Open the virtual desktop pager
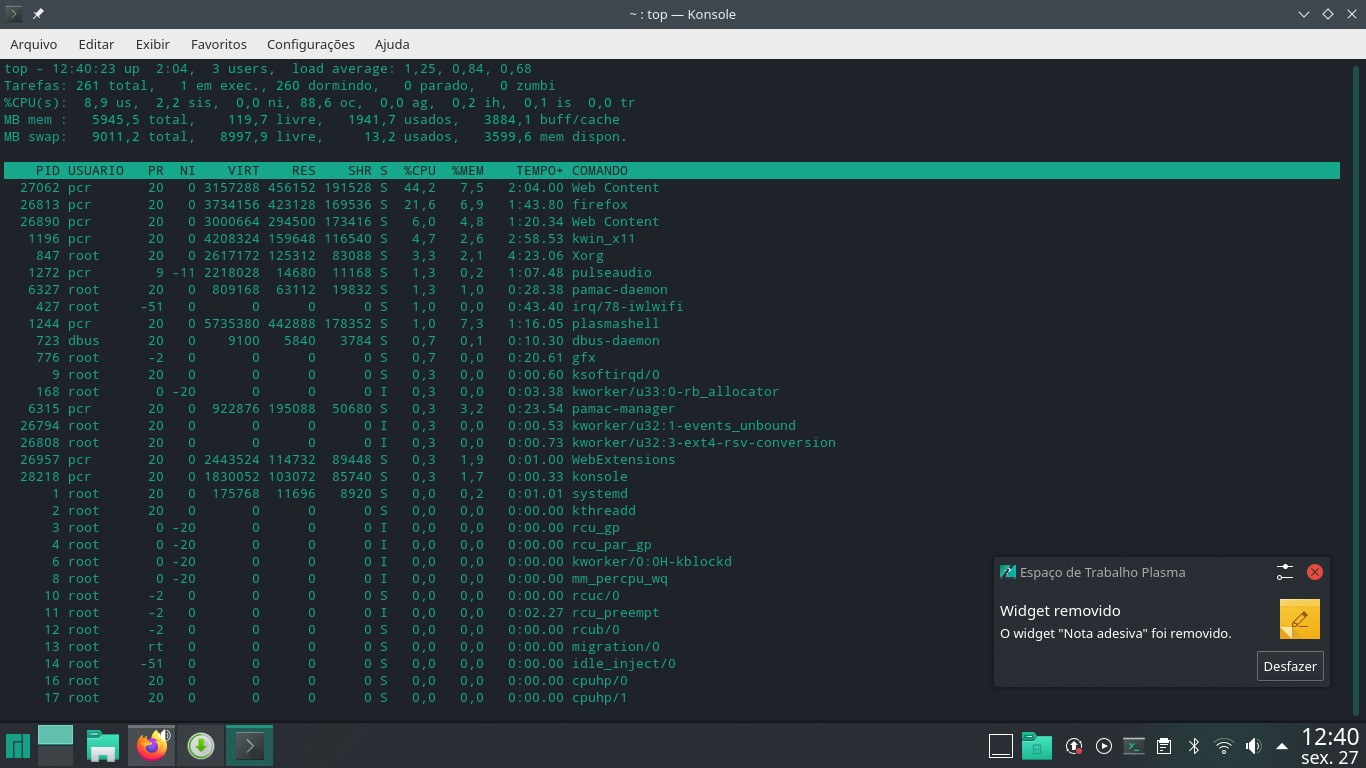The width and height of the screenshot is (1366, 768). point(55,746)
